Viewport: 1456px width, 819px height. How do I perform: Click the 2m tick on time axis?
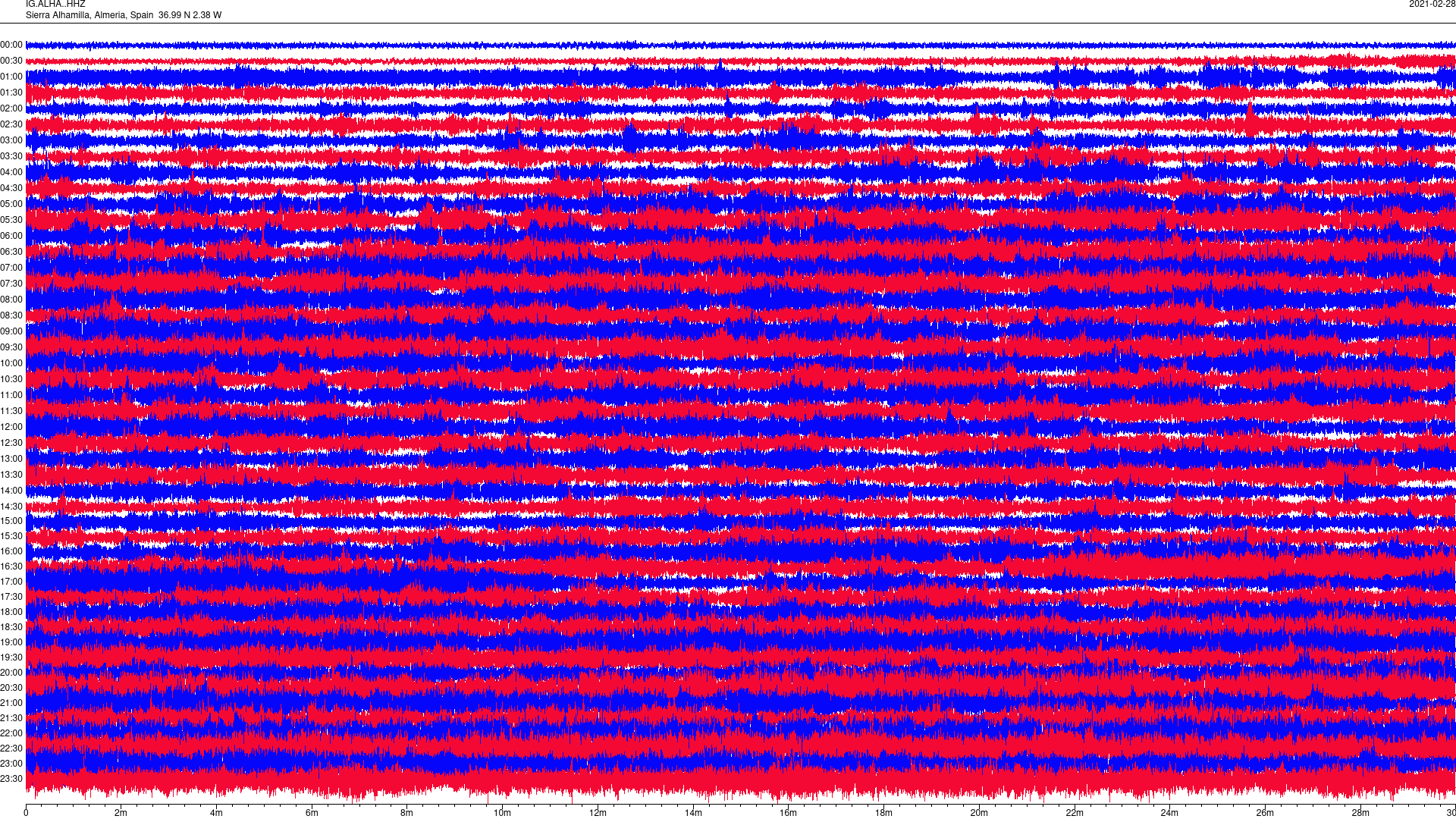click(121, 814)
